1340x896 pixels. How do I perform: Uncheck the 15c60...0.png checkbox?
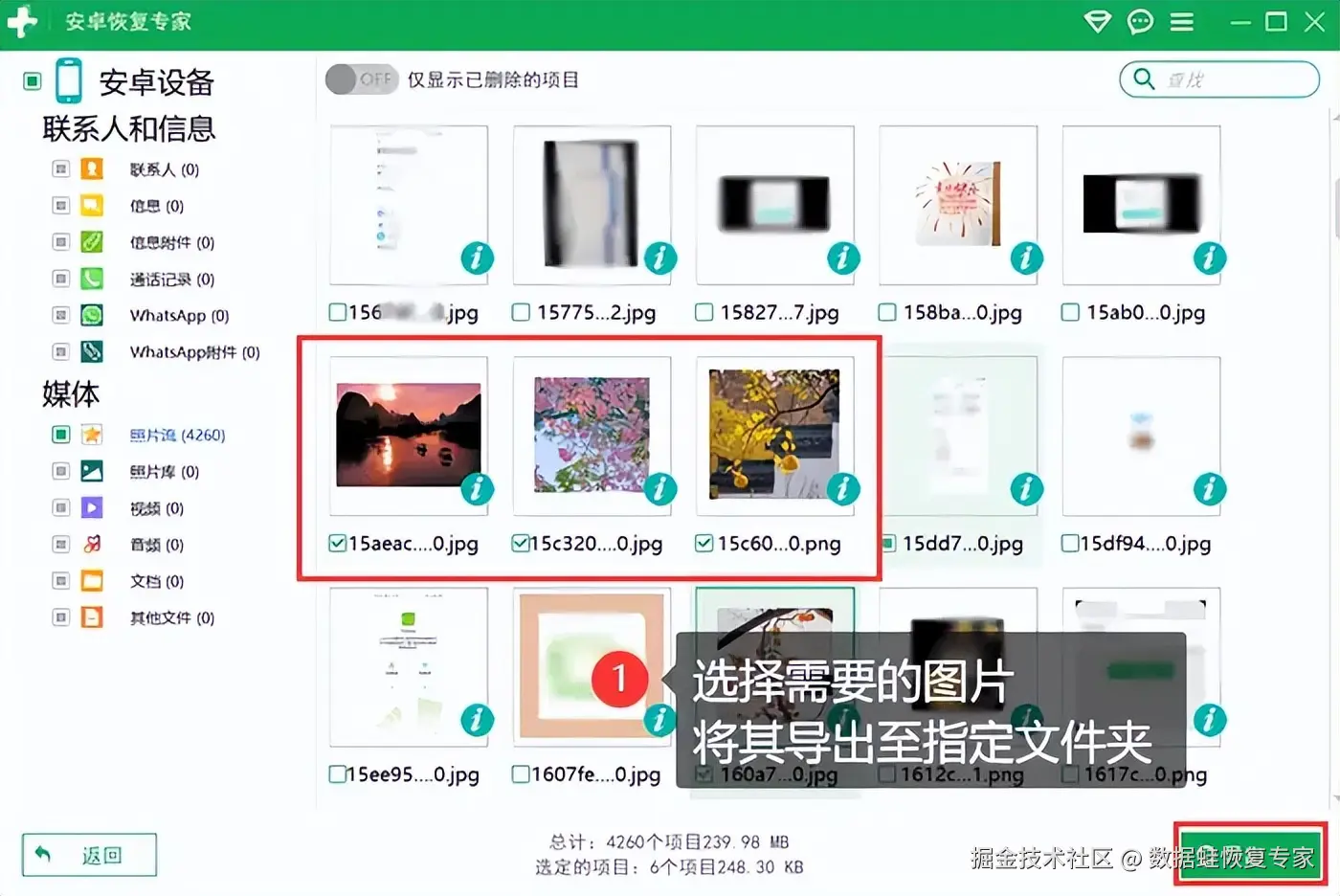pos(703,544)
